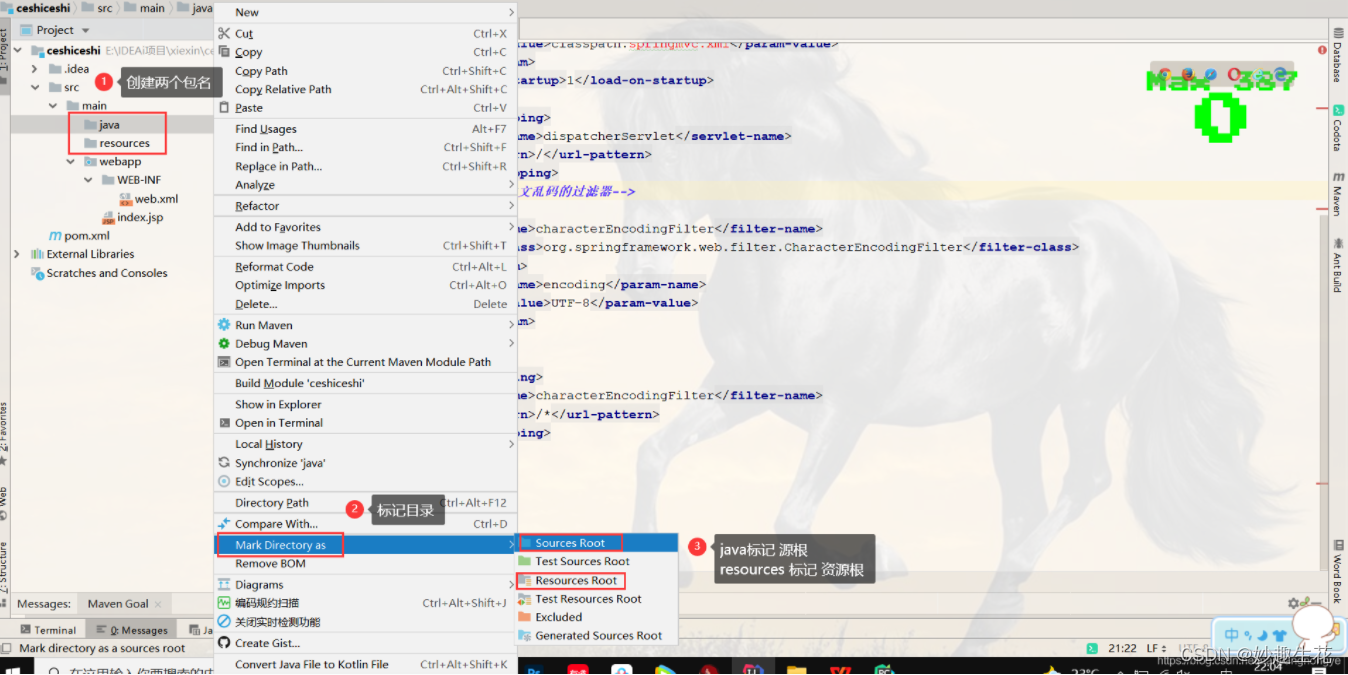1348x675 pixels.
Task: Click the LF line separator status entry
Action: [x=1157, y=648]
